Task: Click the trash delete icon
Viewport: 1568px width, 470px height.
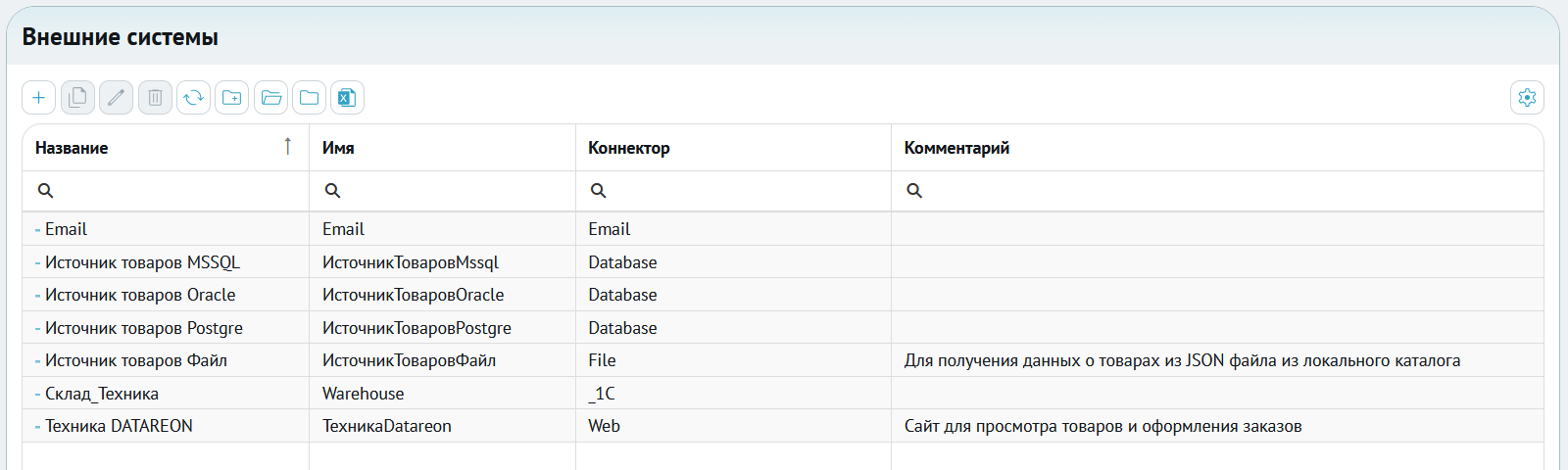Action: [x=155, y=97]
